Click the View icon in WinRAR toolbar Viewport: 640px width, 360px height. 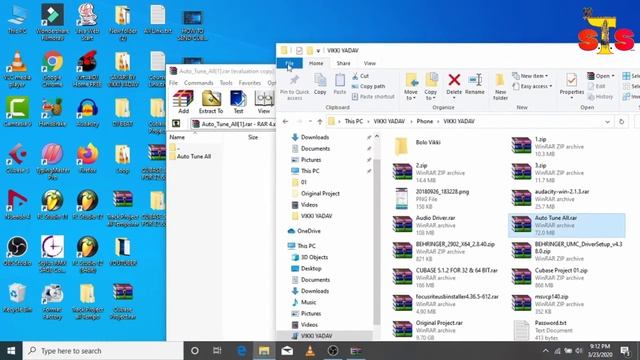tap(264, 102)
